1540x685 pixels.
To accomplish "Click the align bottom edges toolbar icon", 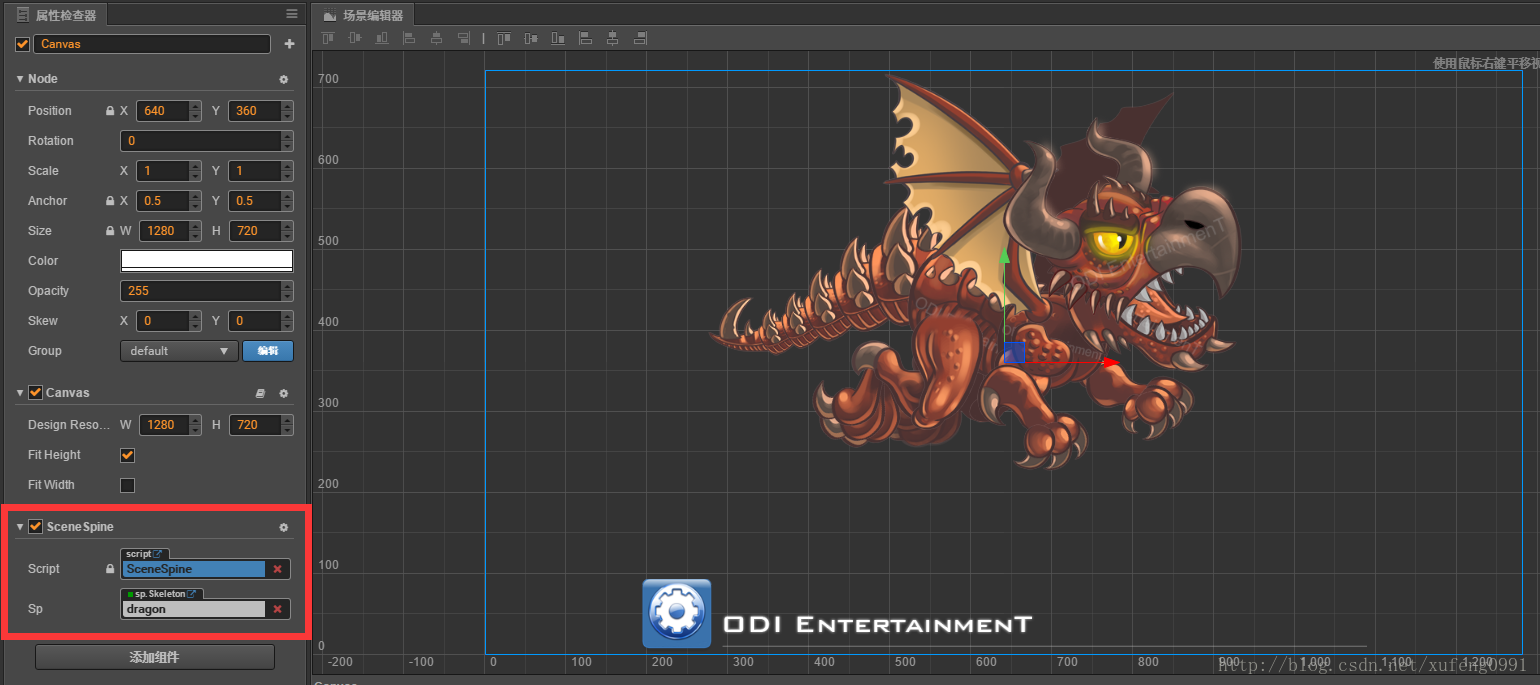I will coord(382,38).
